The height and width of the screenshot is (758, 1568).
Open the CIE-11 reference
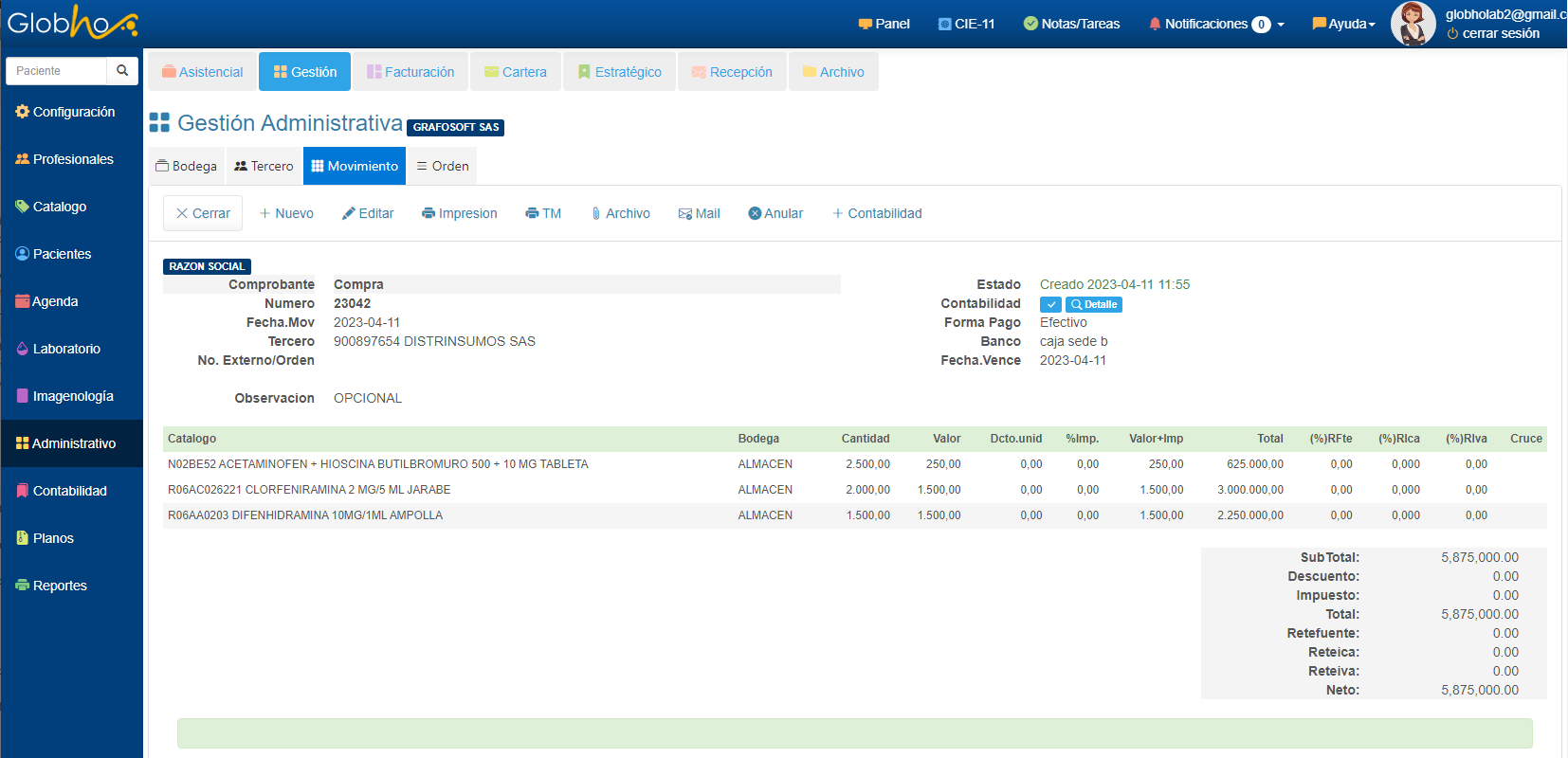click(966, 24)
